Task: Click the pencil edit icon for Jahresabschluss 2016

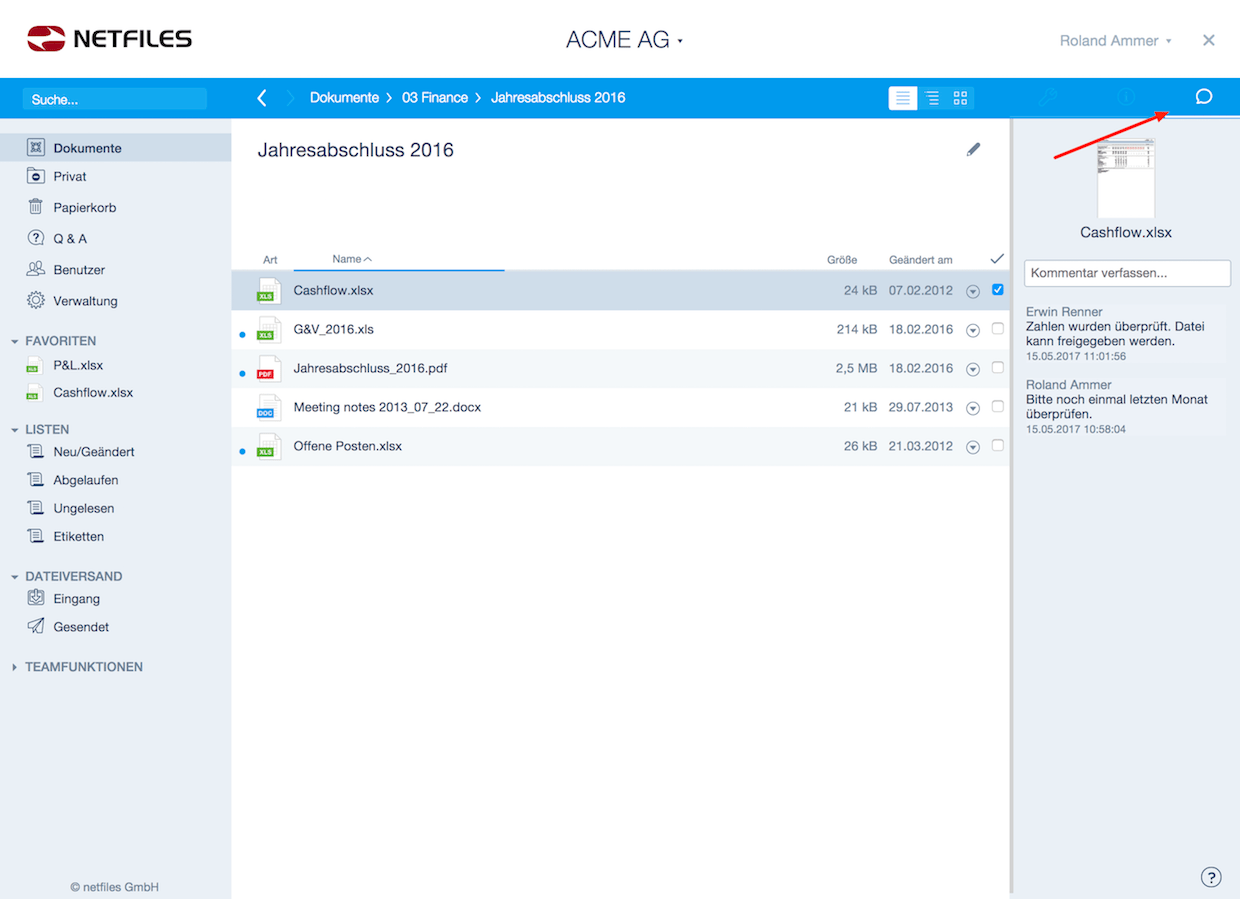Action: coord(973,149)
